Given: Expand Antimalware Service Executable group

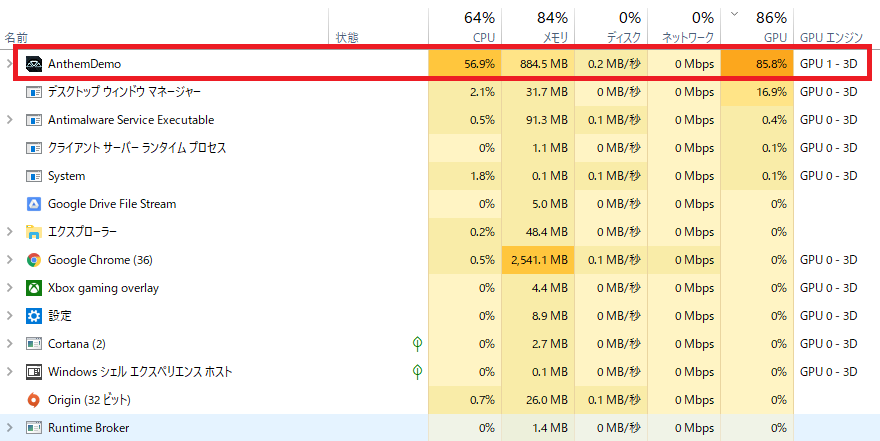Looking at the screenshot, I should click(x=9, y=120).
